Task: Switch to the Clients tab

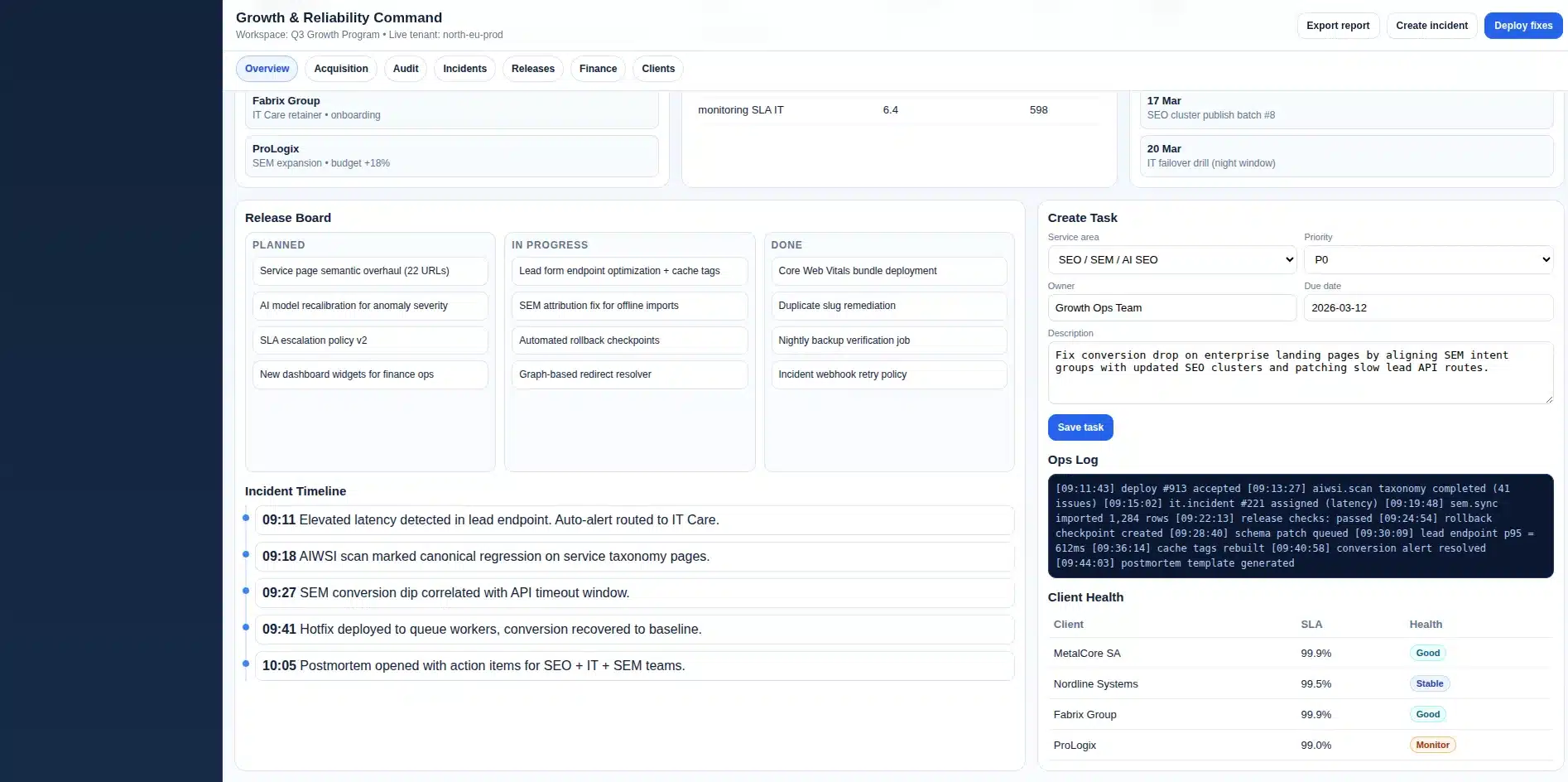Action: click(658, 69)
